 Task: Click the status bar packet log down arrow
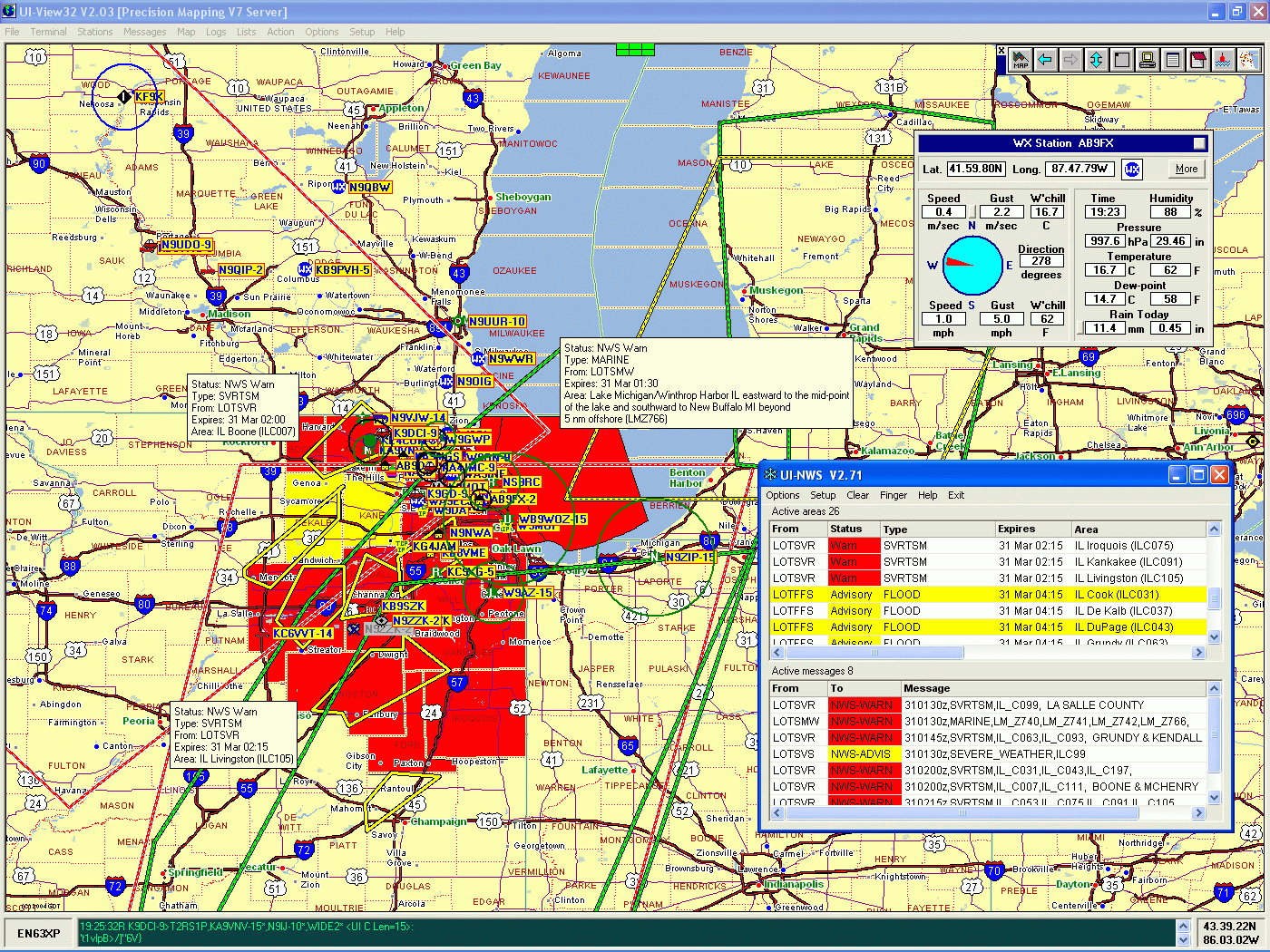(x=1183, y=939)
